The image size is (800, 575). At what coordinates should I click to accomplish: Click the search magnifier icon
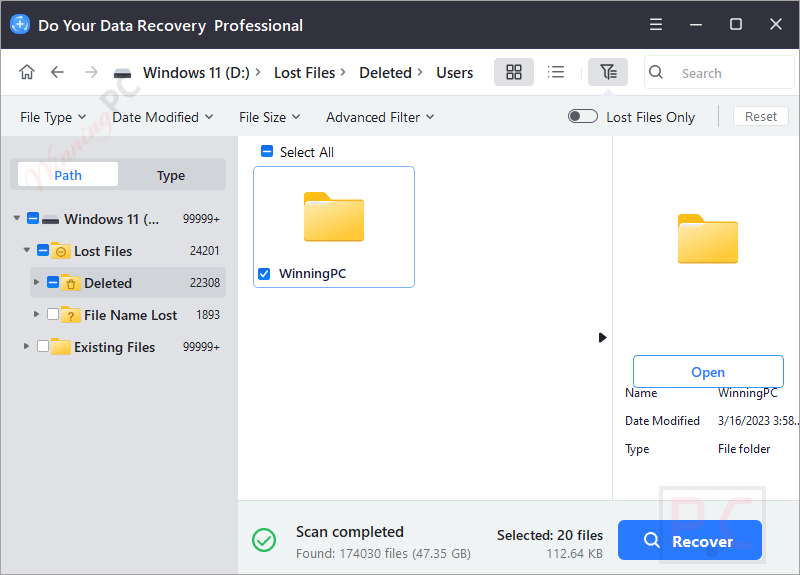click(656, 72)
